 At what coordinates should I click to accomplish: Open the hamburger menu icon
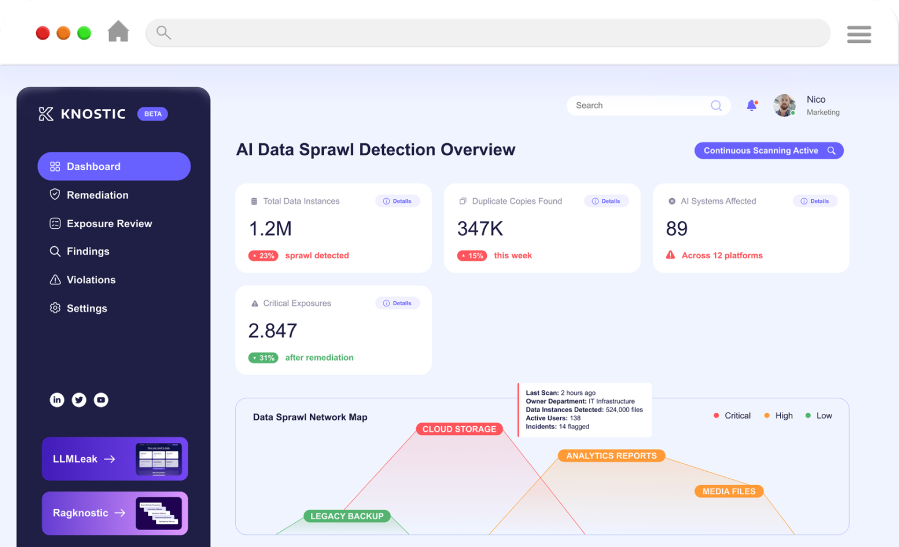tap(859, 34)
